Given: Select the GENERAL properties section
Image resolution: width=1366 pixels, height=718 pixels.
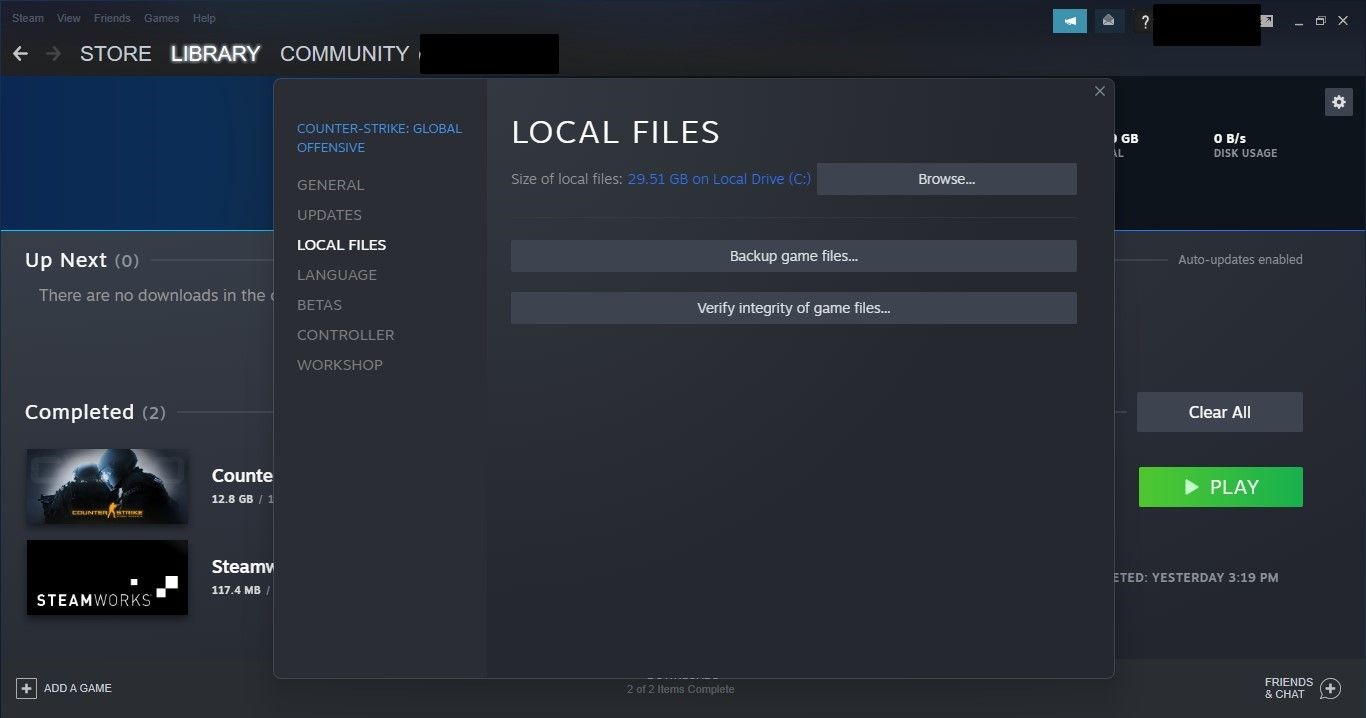Looking at the screenshot, I should point(330,185).
